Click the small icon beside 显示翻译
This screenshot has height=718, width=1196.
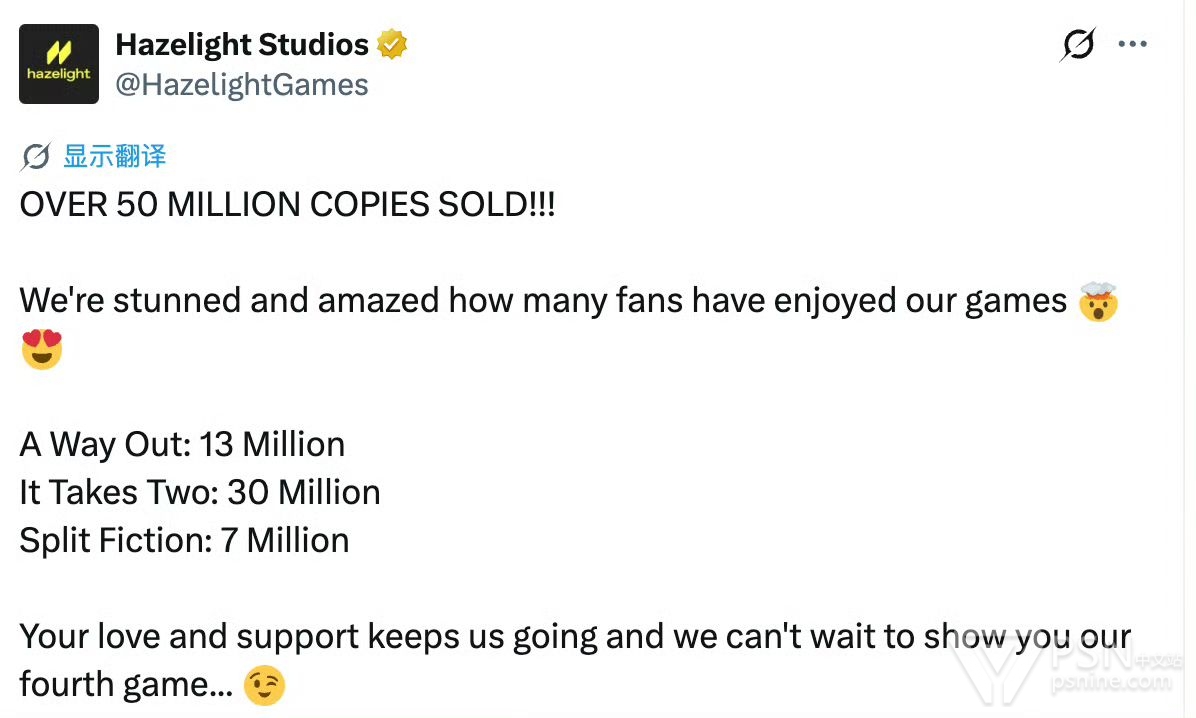36,156
